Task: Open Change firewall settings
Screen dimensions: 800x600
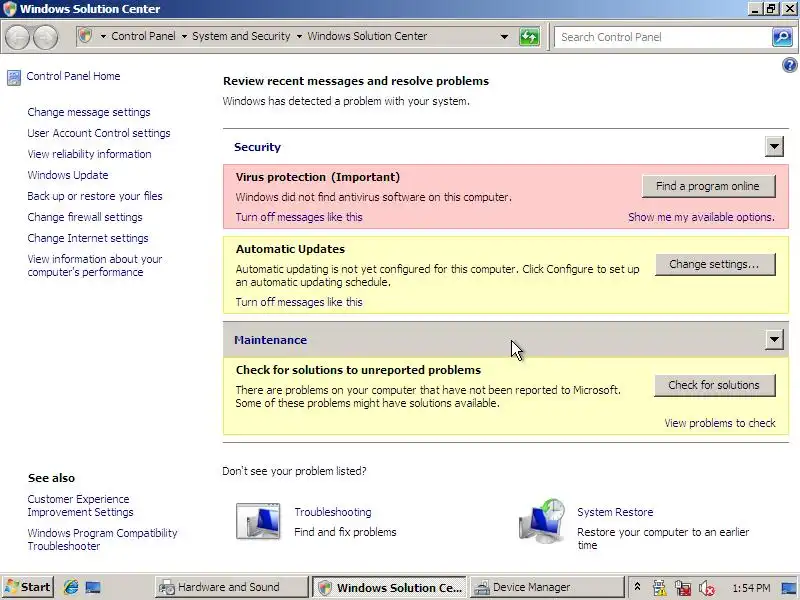Action: [85, 217]
